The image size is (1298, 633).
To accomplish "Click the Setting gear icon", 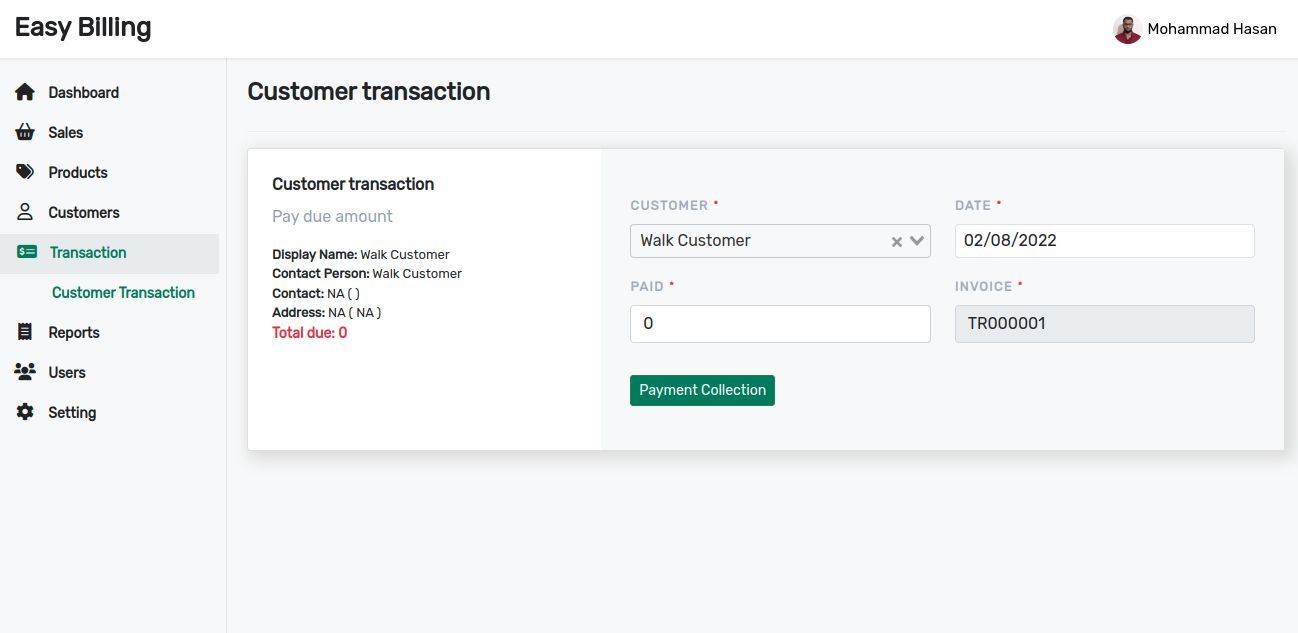I will coord(25,412).
